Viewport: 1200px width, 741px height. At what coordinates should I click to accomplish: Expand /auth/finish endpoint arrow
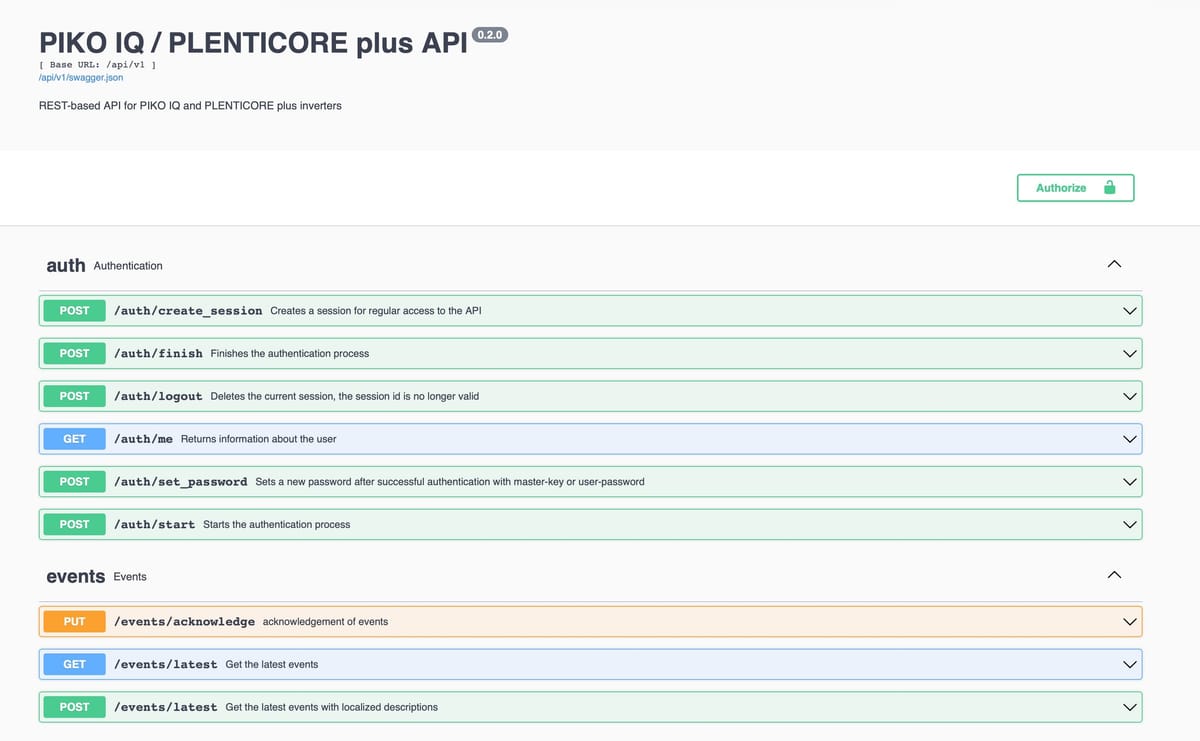coord(1130,353)
